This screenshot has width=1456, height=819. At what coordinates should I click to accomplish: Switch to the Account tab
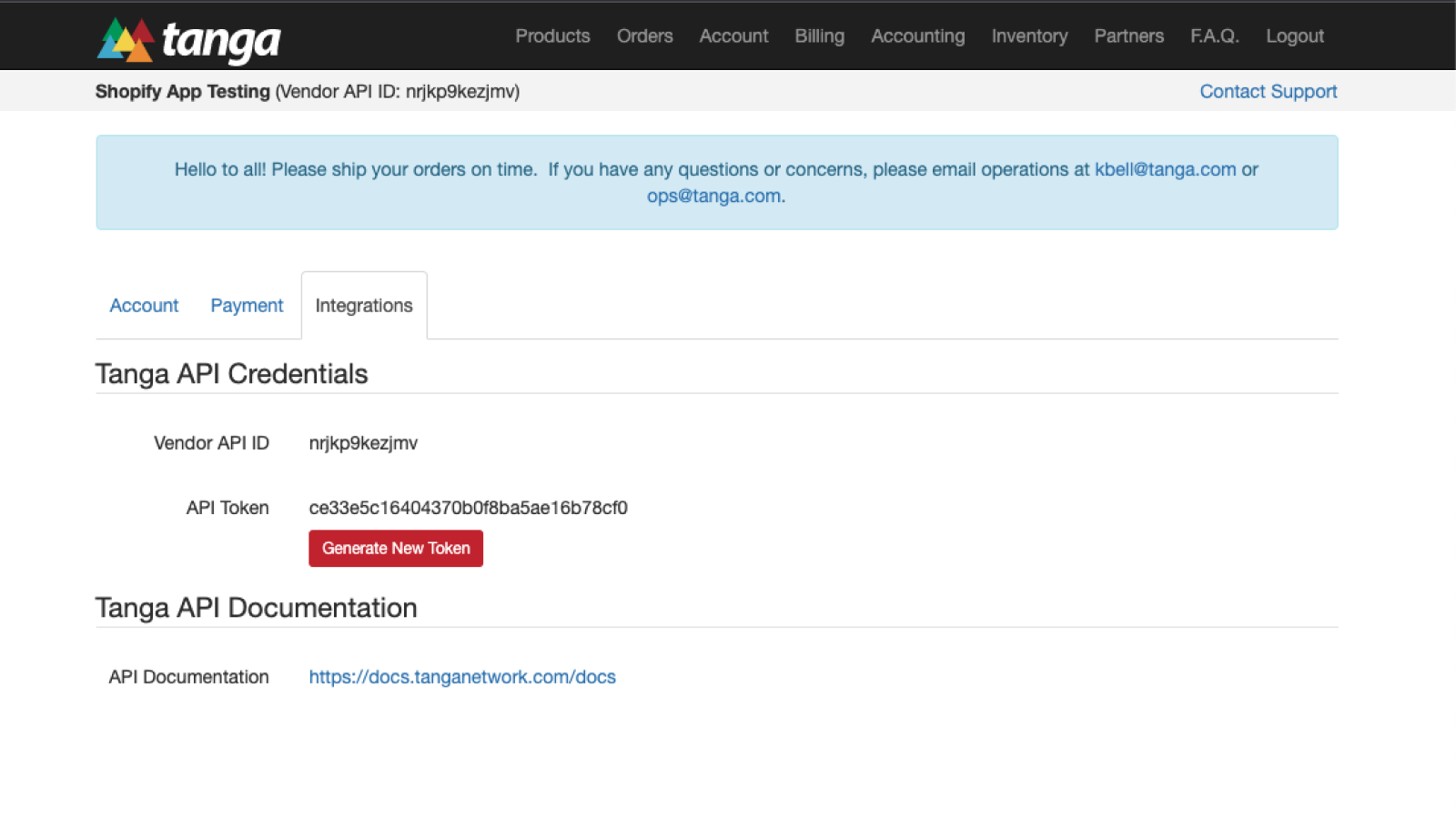tap(144, 306)
